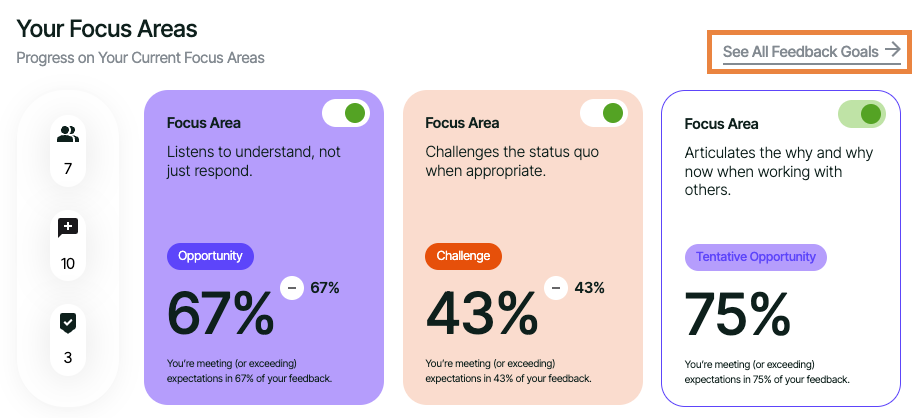Click the large 67% progress figure
The image size is (917, 418).
(221, 313)
